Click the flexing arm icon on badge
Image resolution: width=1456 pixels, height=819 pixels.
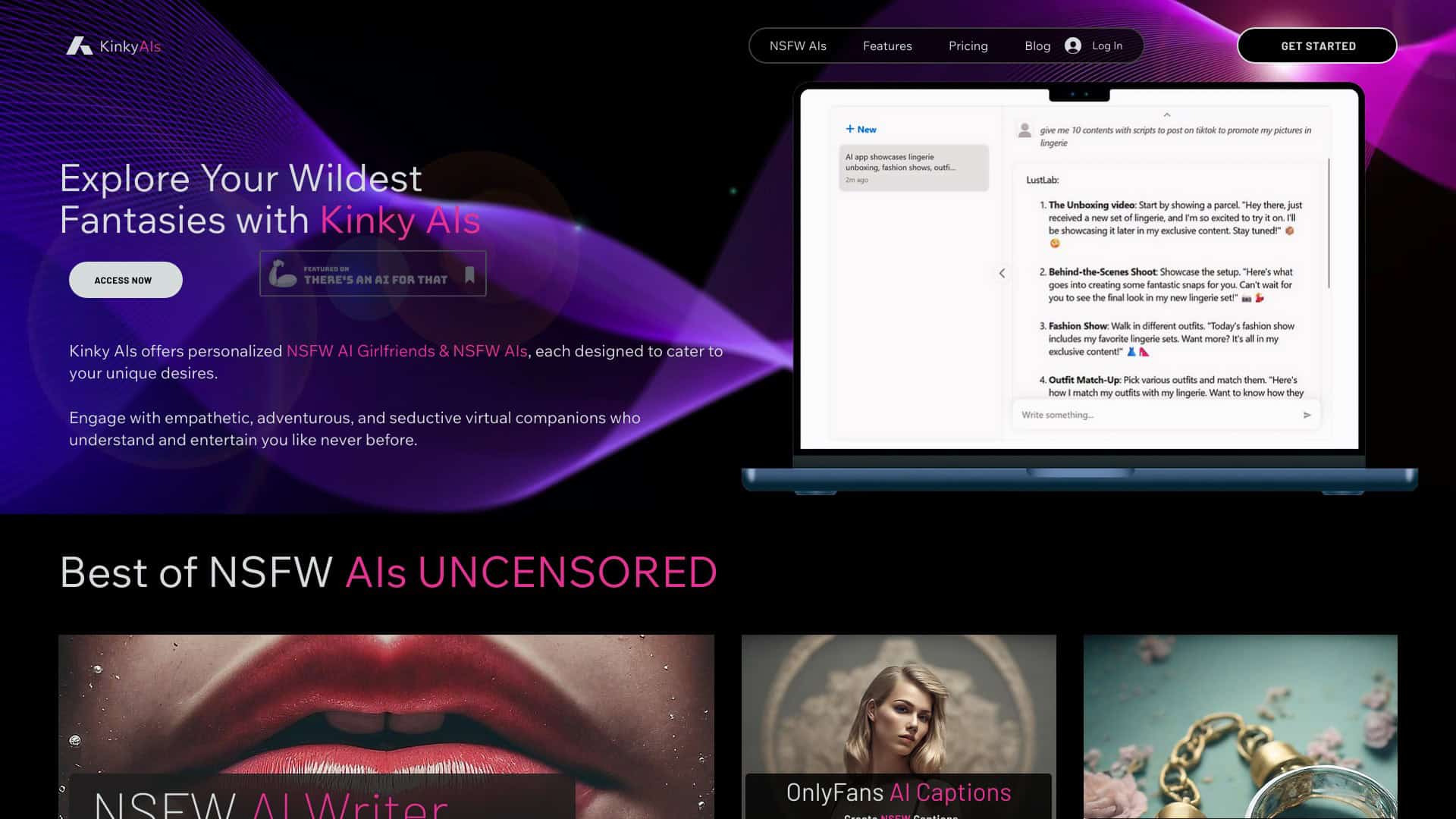click(282, 274)
